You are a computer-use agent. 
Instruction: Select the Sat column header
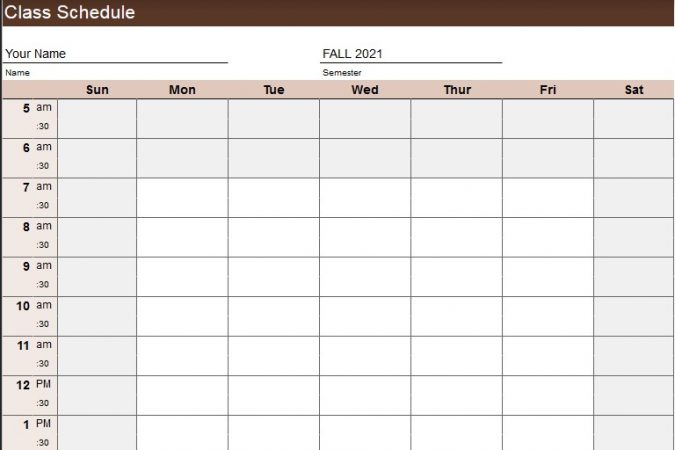coord(634,90)
